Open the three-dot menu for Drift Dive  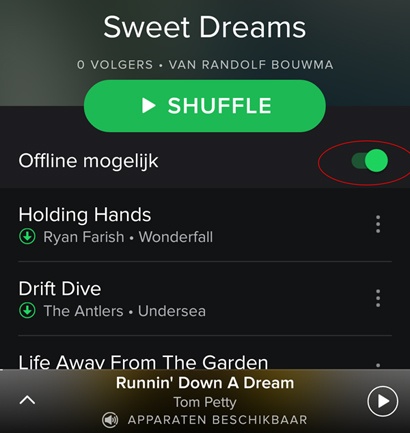click(378, 298)
